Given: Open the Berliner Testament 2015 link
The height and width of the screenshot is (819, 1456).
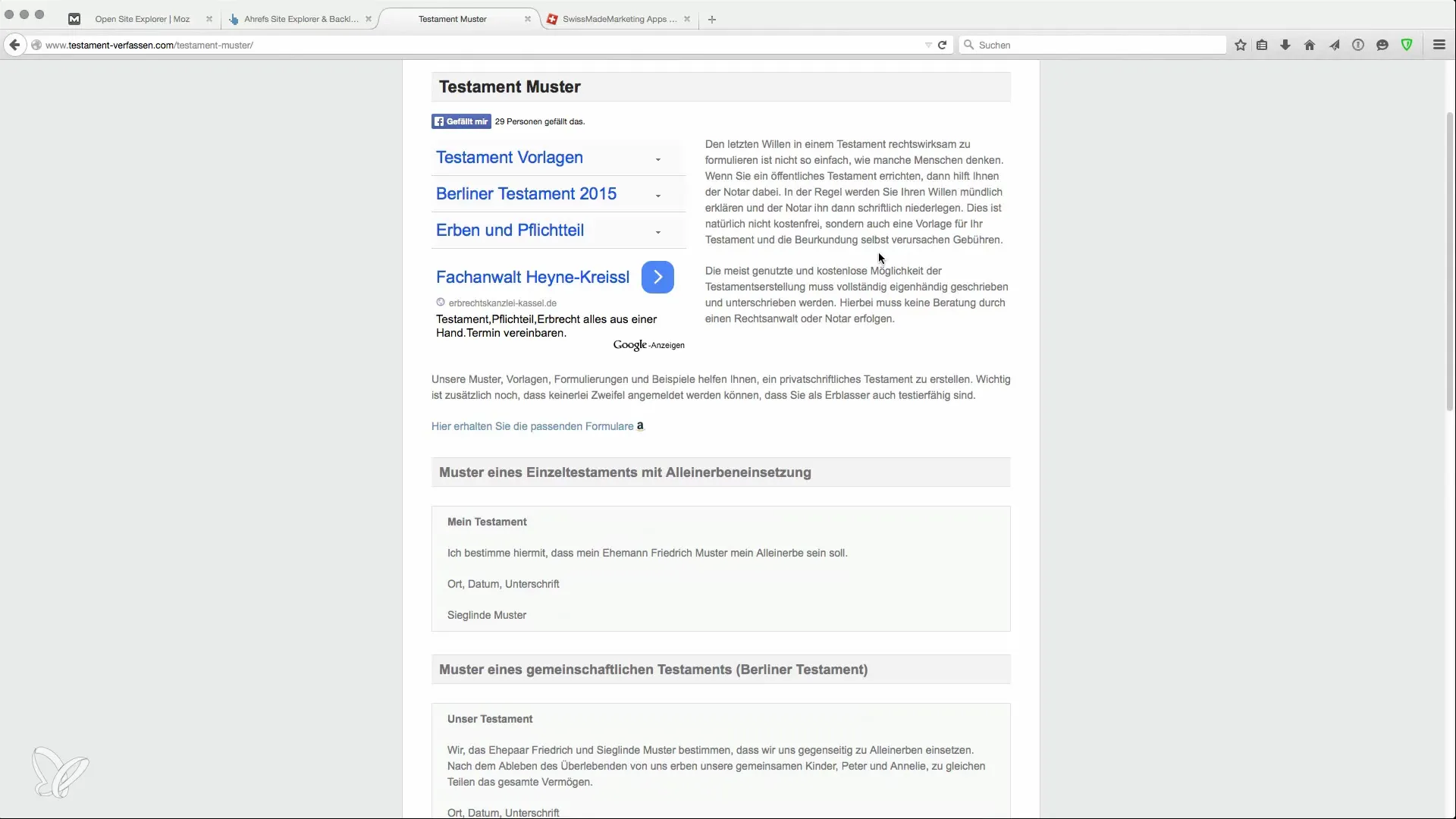Looking at the screenshot, I should pos(526,194).
